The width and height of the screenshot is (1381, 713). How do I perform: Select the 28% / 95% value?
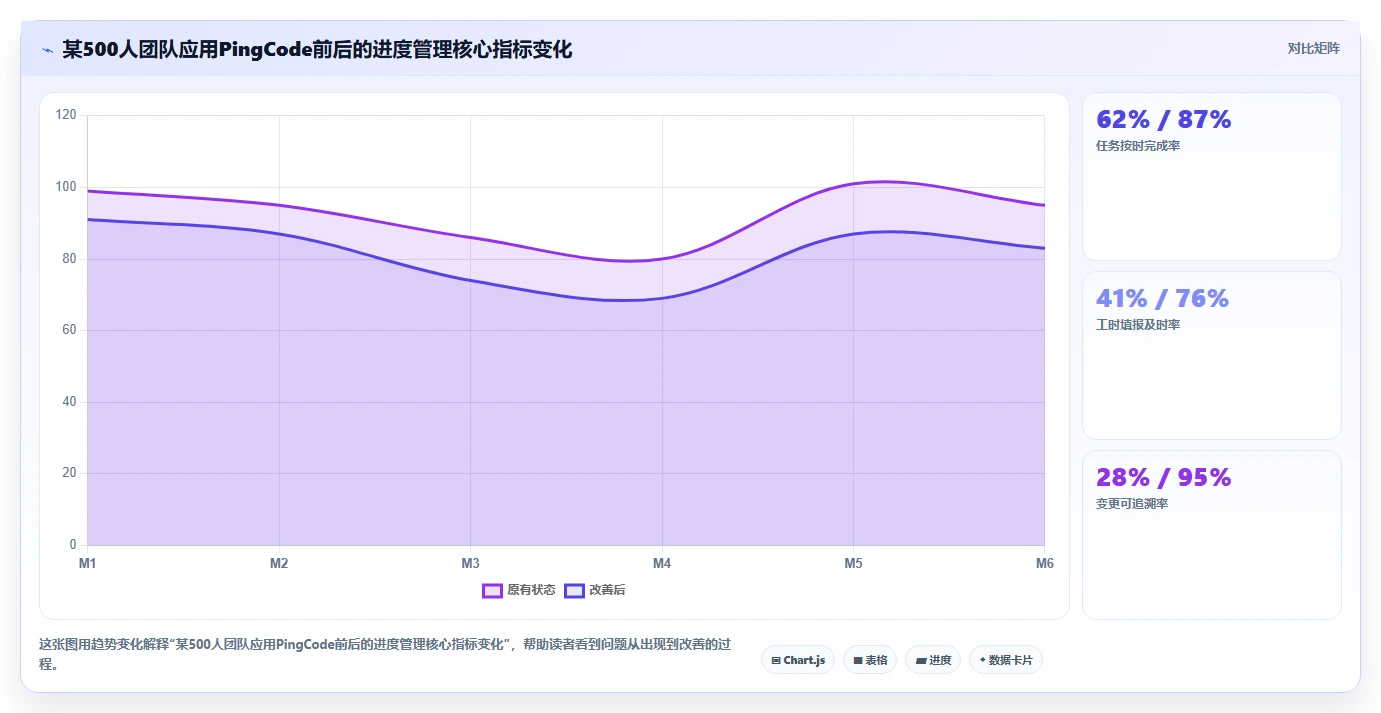pyautogui.click(x=1164, y=477)
